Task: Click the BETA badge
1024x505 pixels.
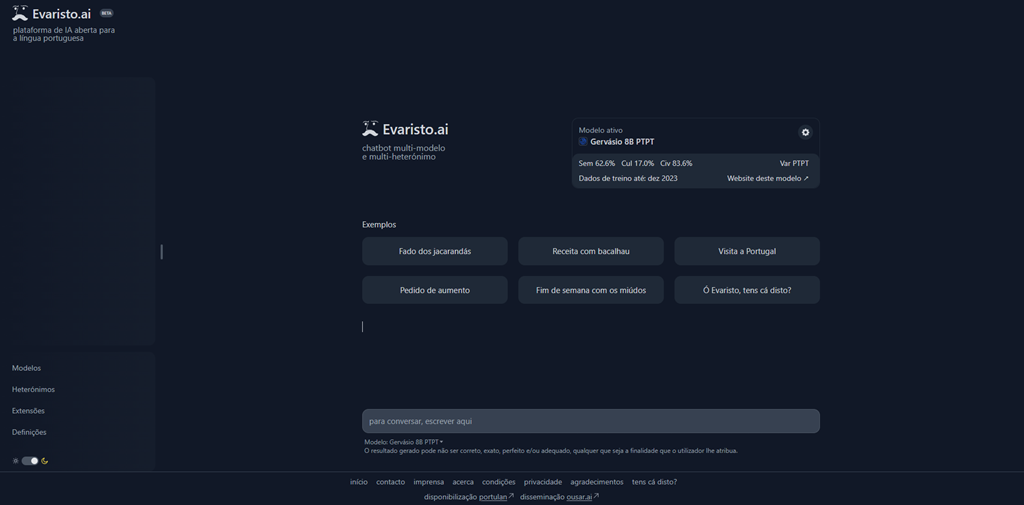Action: click(106, 13)
